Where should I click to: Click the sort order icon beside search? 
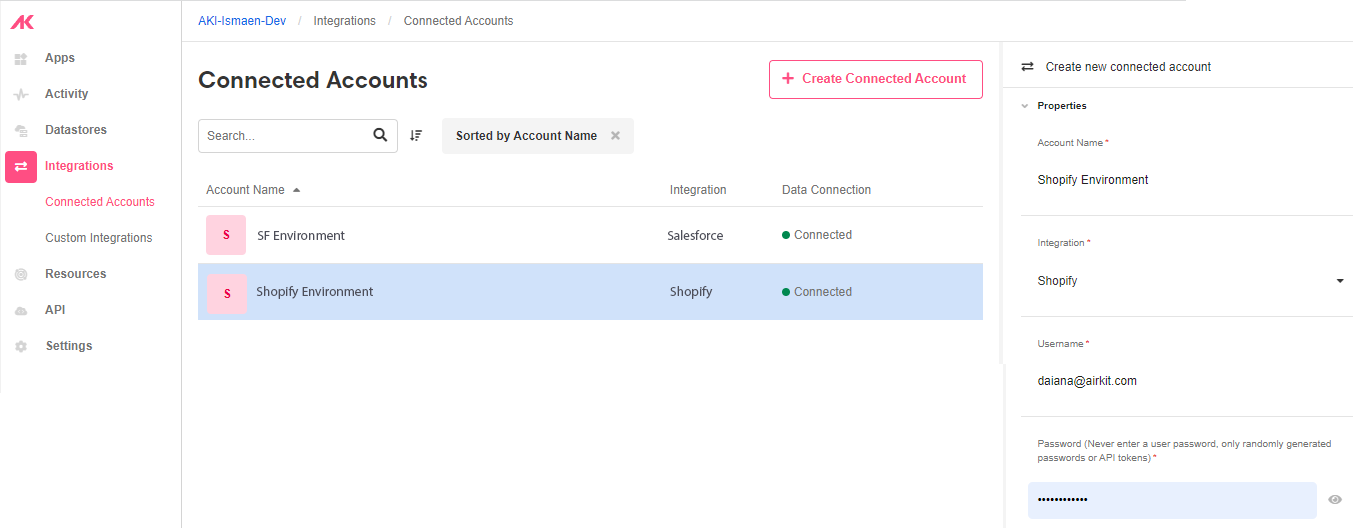coord(416,135)
